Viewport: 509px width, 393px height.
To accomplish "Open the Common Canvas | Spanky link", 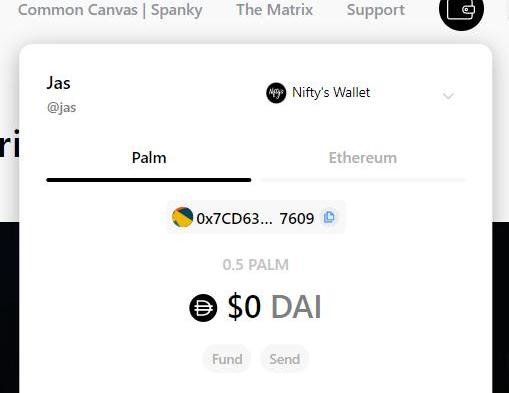I will [x=110, y=10].
